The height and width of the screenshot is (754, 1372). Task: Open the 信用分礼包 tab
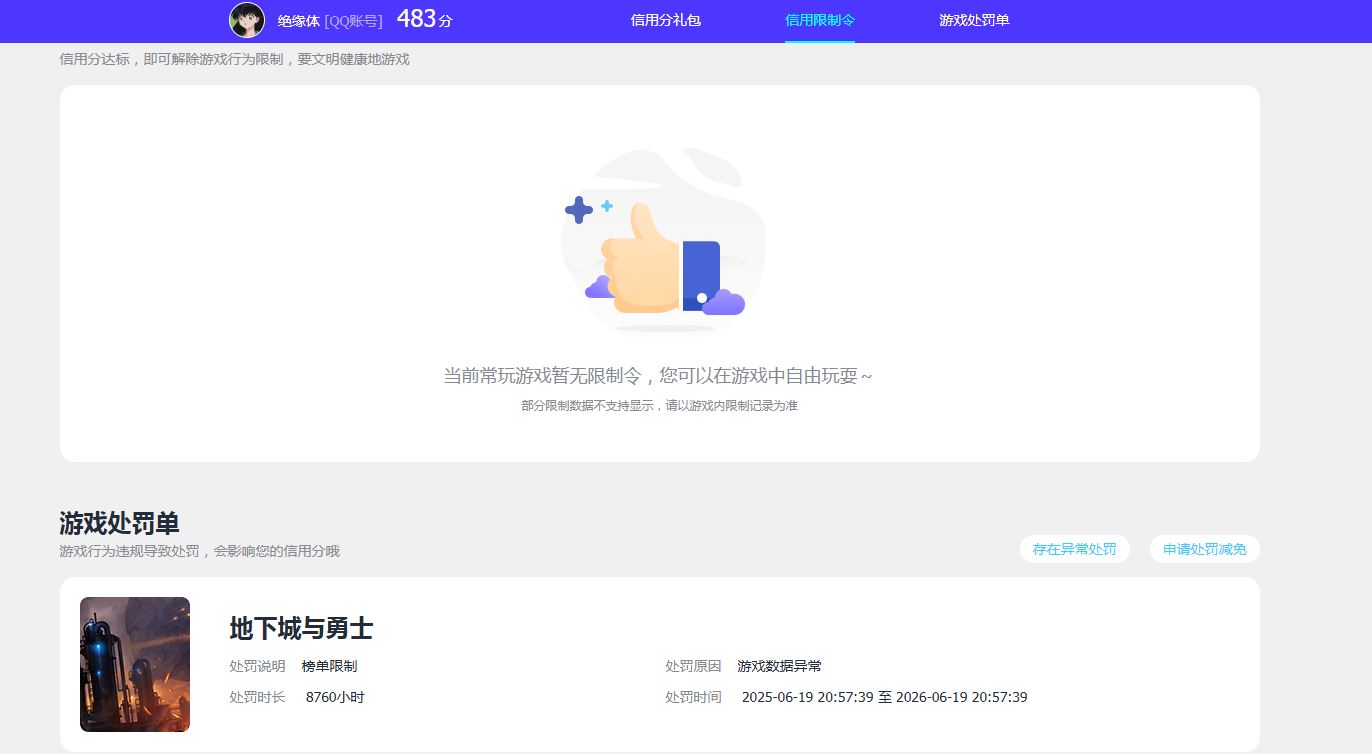click(665, 20)
